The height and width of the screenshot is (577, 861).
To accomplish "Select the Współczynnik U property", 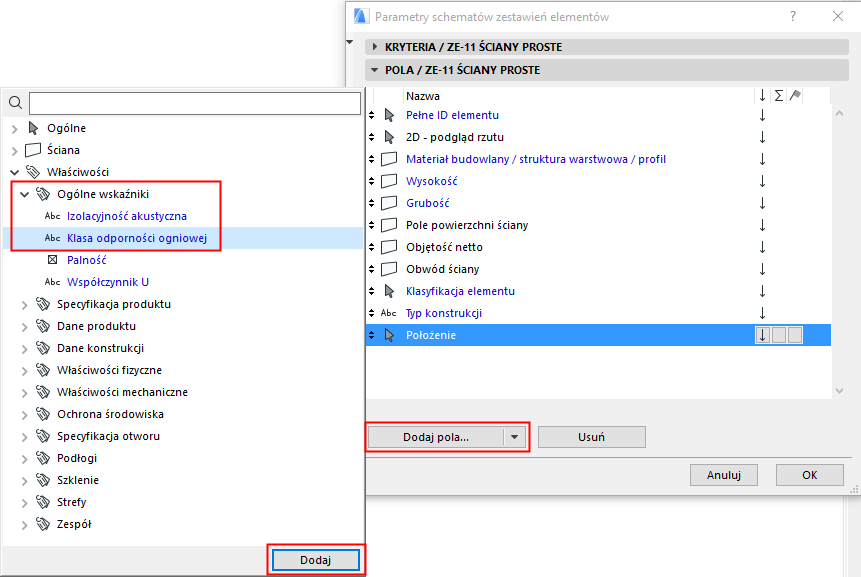I will [108, 282].
